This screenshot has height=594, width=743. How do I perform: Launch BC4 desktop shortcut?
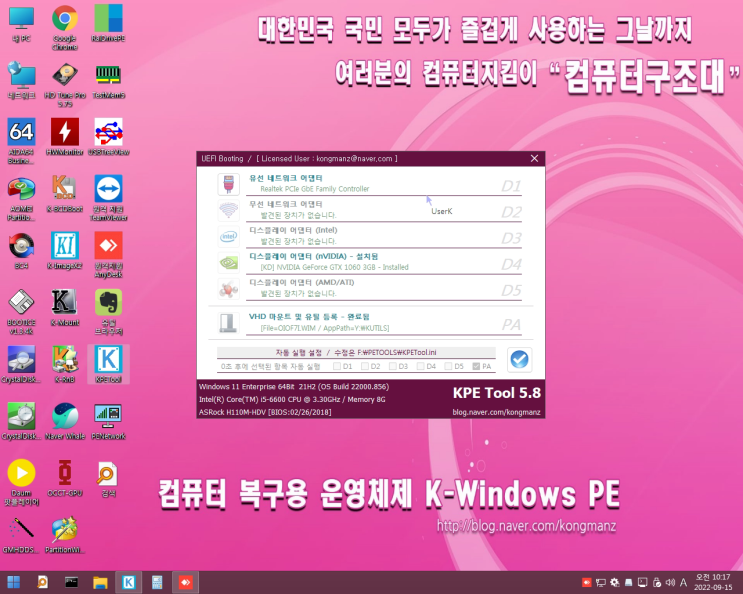[21, 251]
